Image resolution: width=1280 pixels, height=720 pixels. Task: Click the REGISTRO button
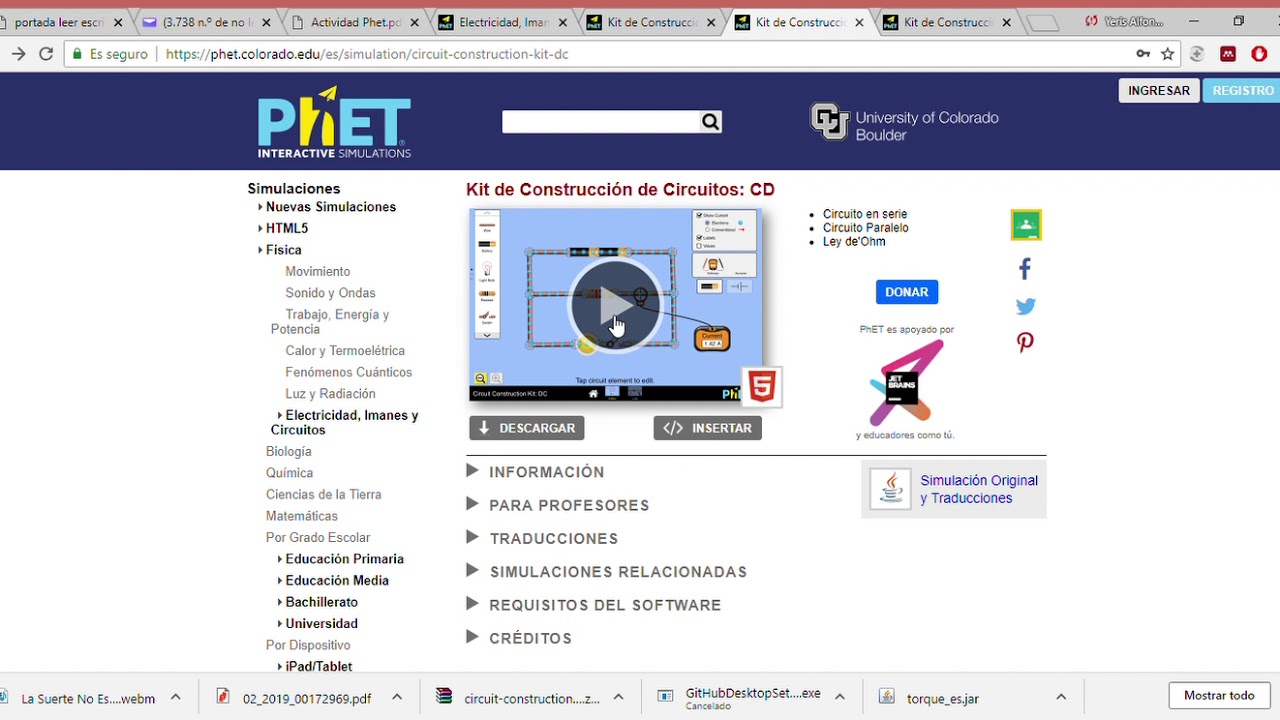(1243, 90)
